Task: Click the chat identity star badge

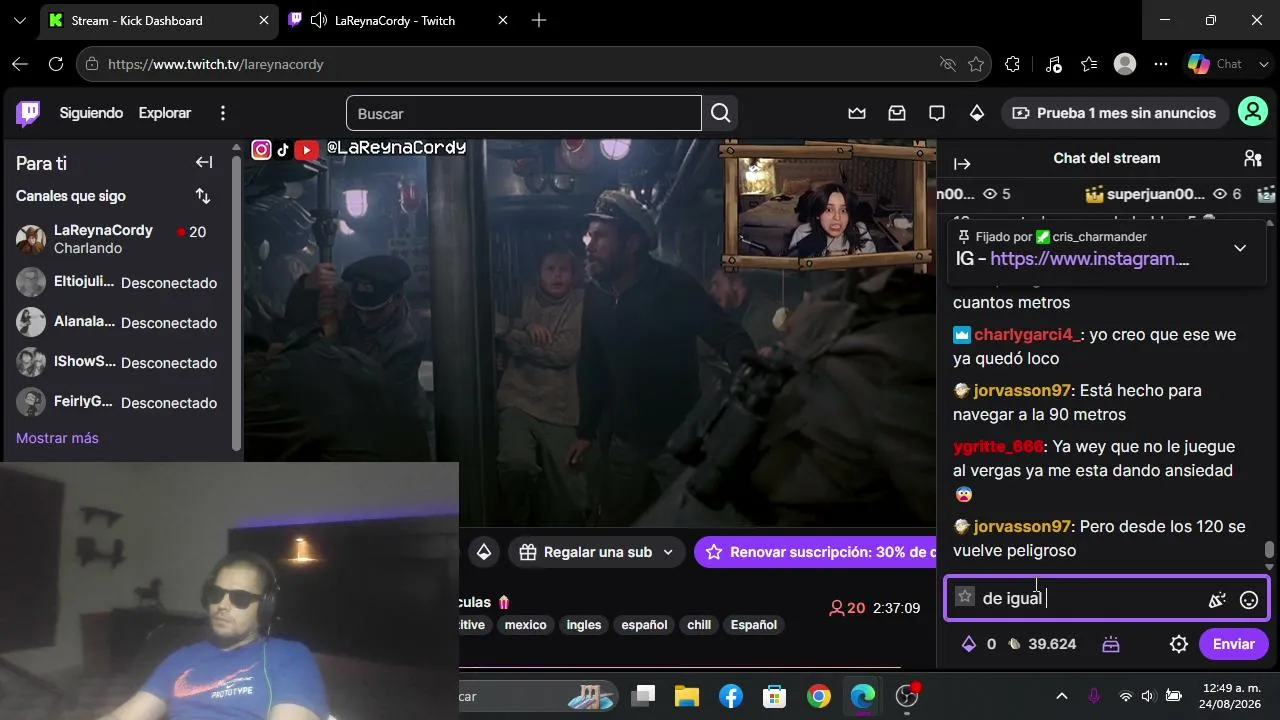Action: 965,596
